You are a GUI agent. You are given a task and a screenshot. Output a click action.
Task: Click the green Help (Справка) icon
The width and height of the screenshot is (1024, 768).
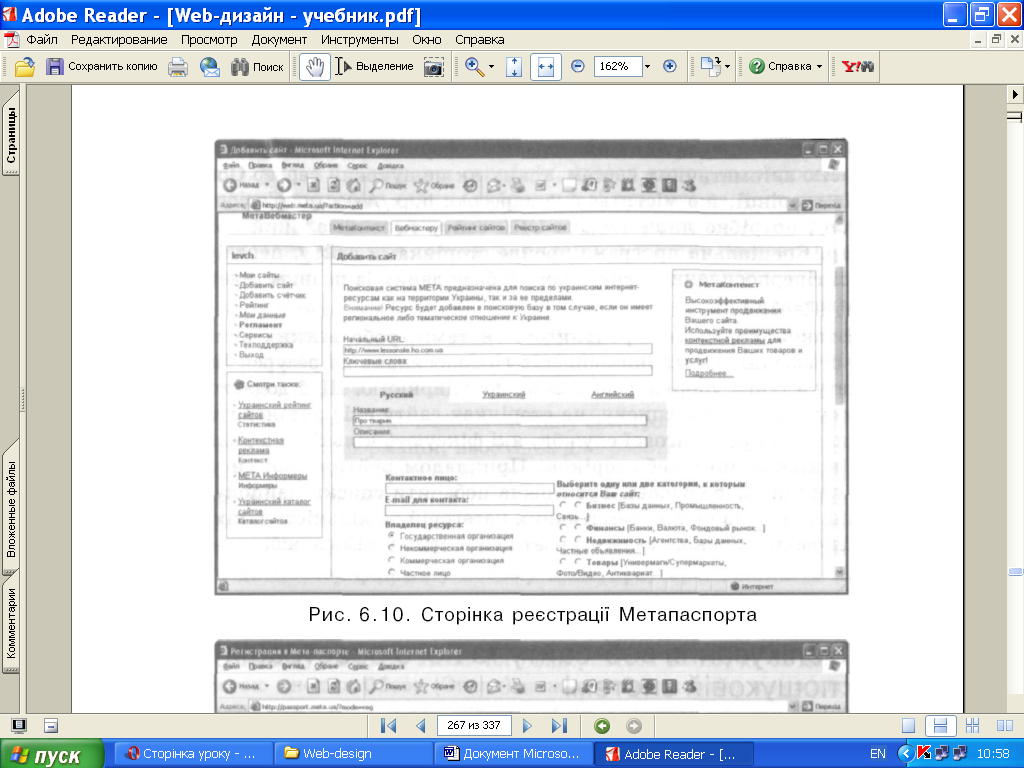757,67
